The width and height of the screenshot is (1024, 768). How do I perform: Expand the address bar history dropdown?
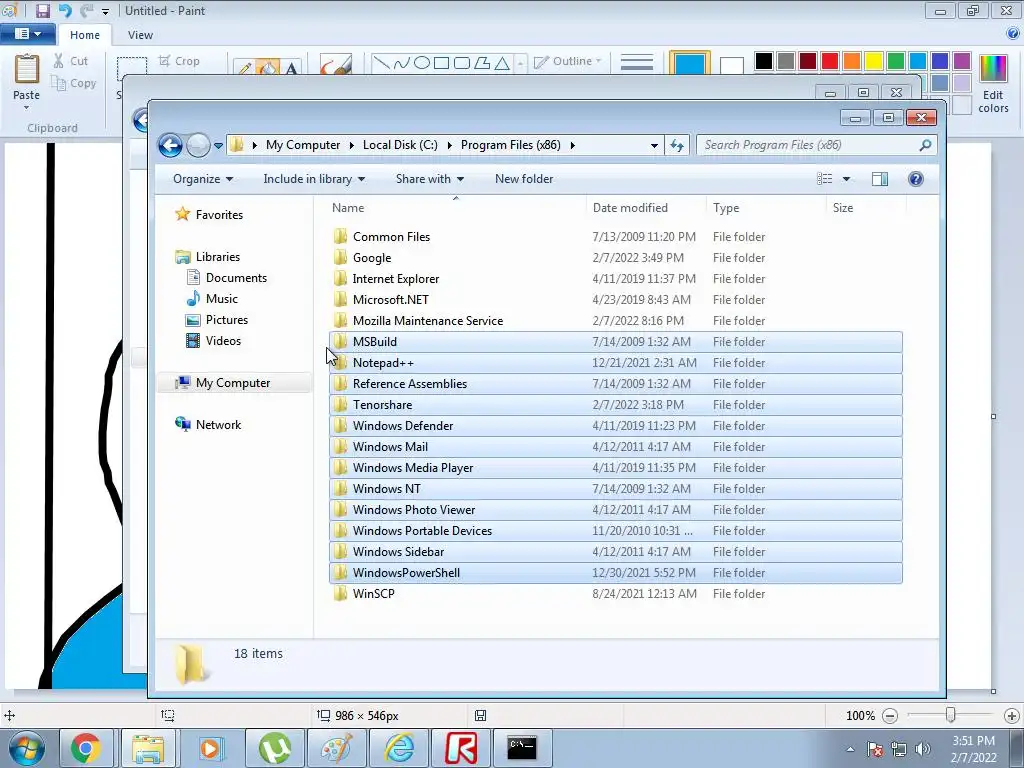[654, 146]
